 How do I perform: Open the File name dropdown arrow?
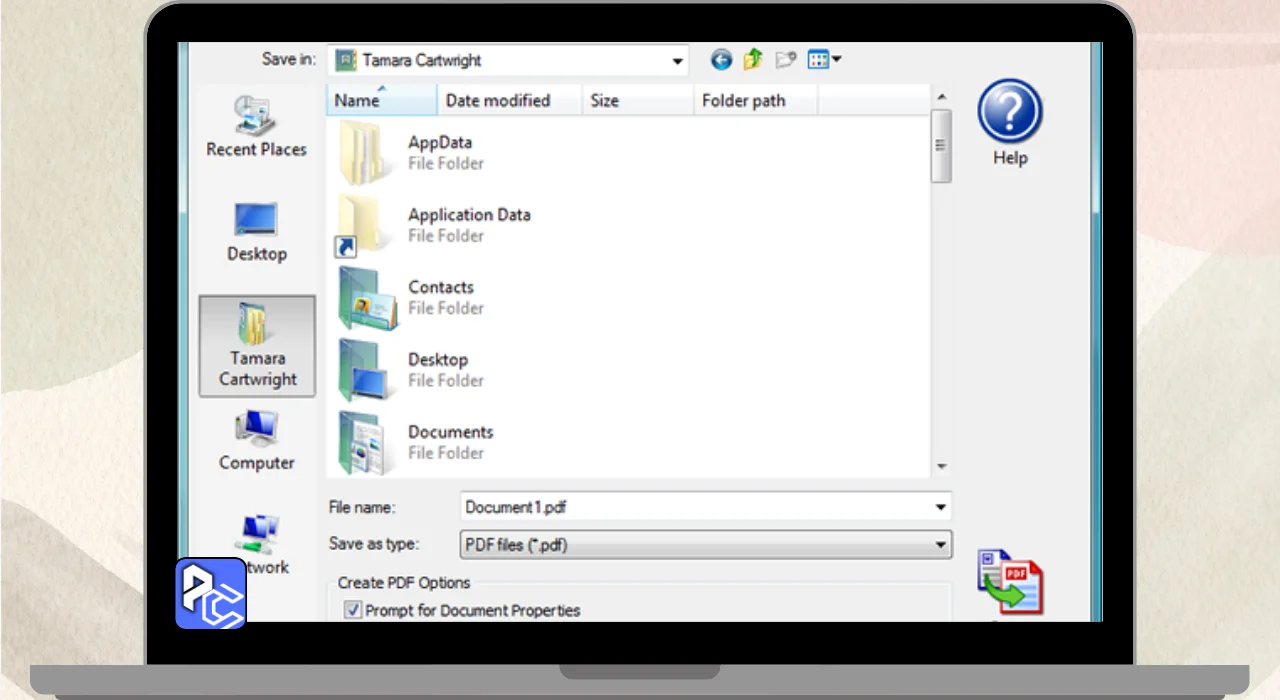[x=940, y=508]
